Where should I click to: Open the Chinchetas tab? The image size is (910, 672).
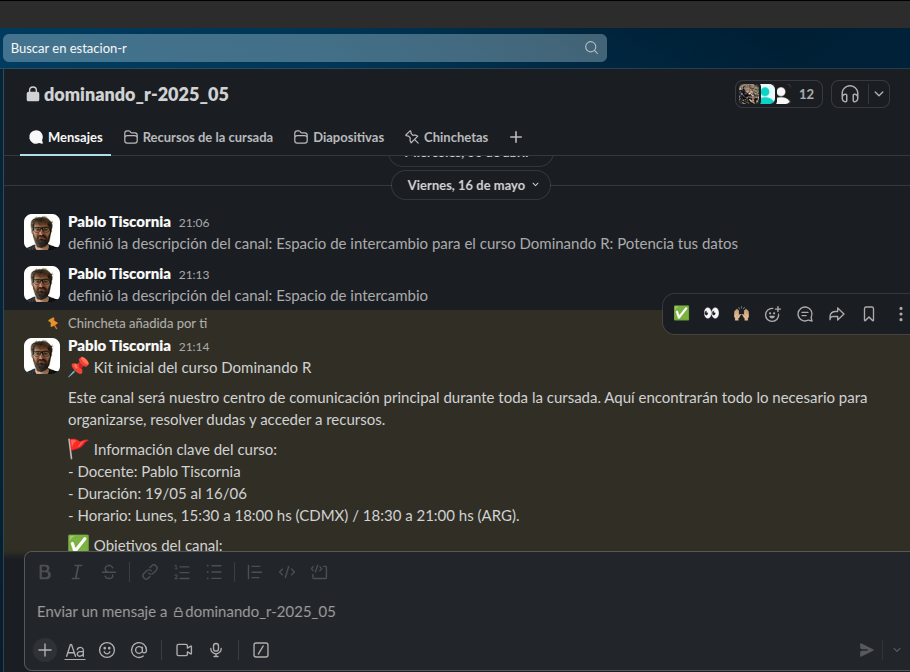tap(446, 137)
